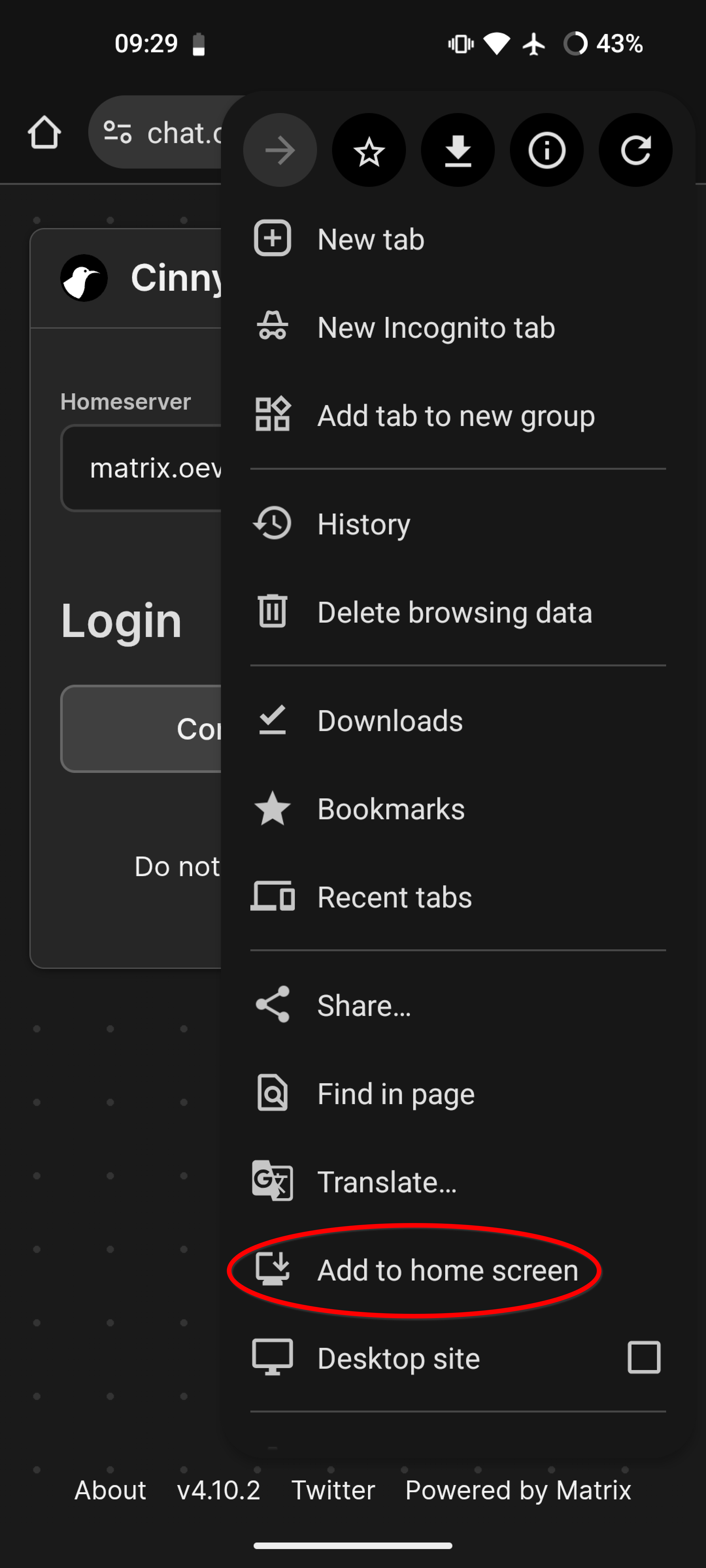Tap the download page icon

point(458,150)
